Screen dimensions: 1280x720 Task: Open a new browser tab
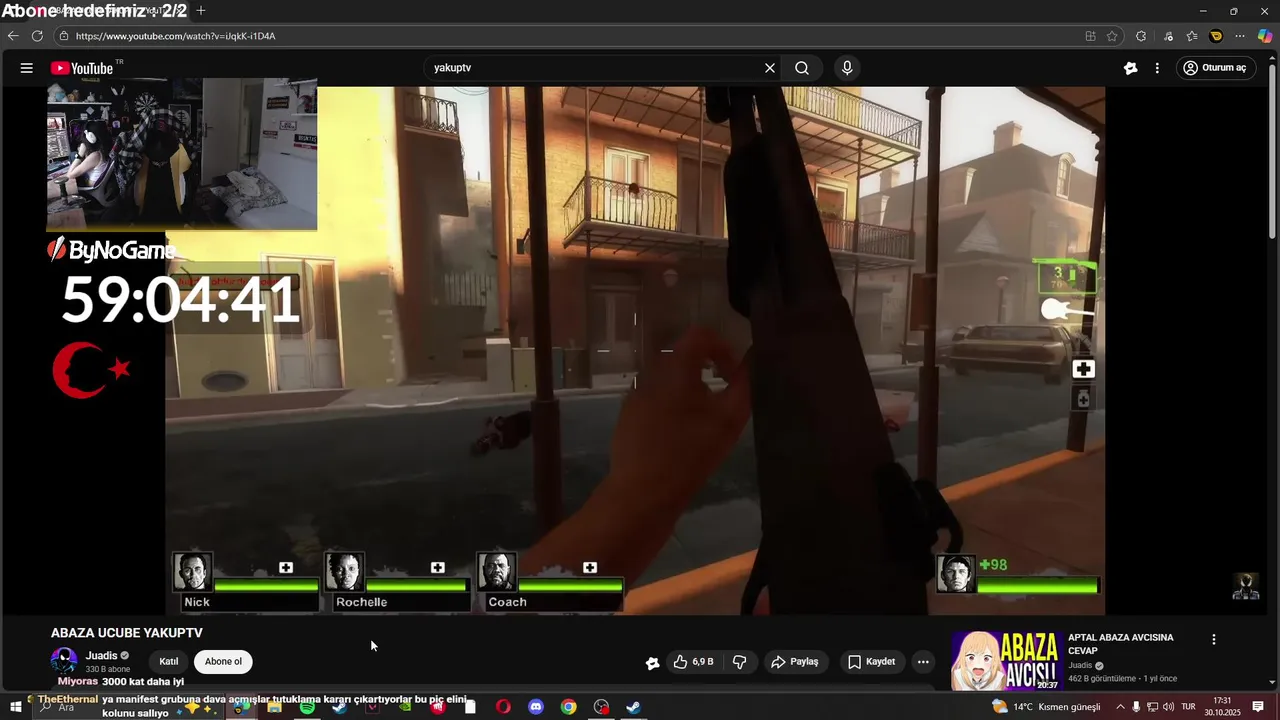[x=201, y=10]
